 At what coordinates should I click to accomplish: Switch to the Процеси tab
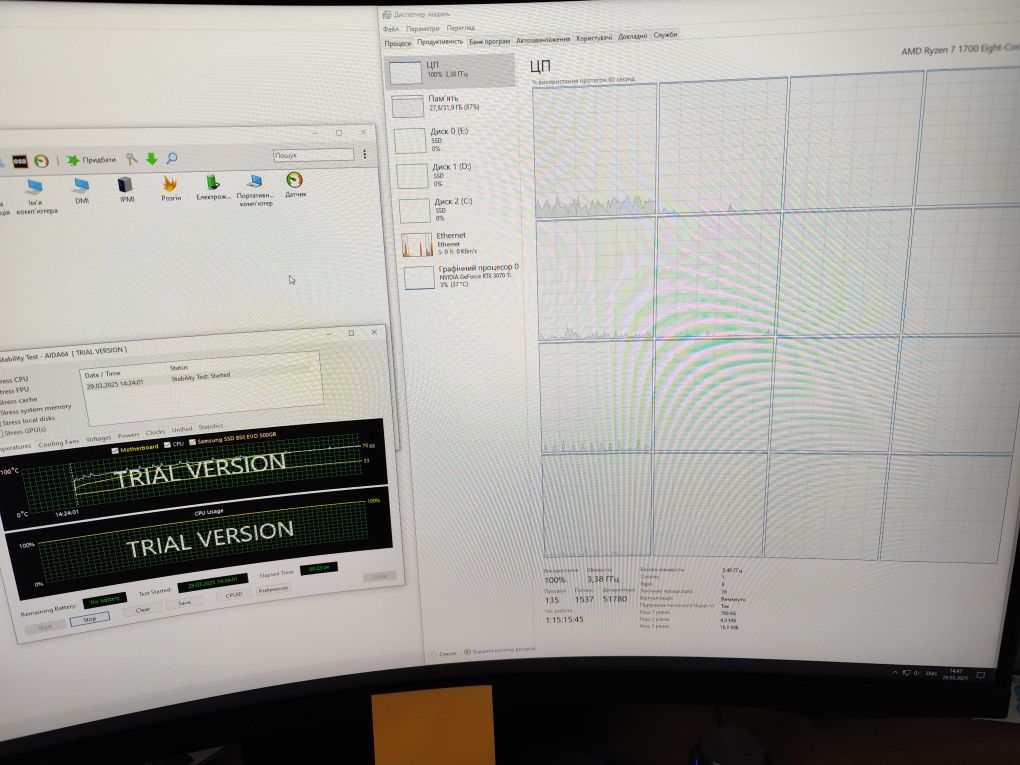point(397,44)
